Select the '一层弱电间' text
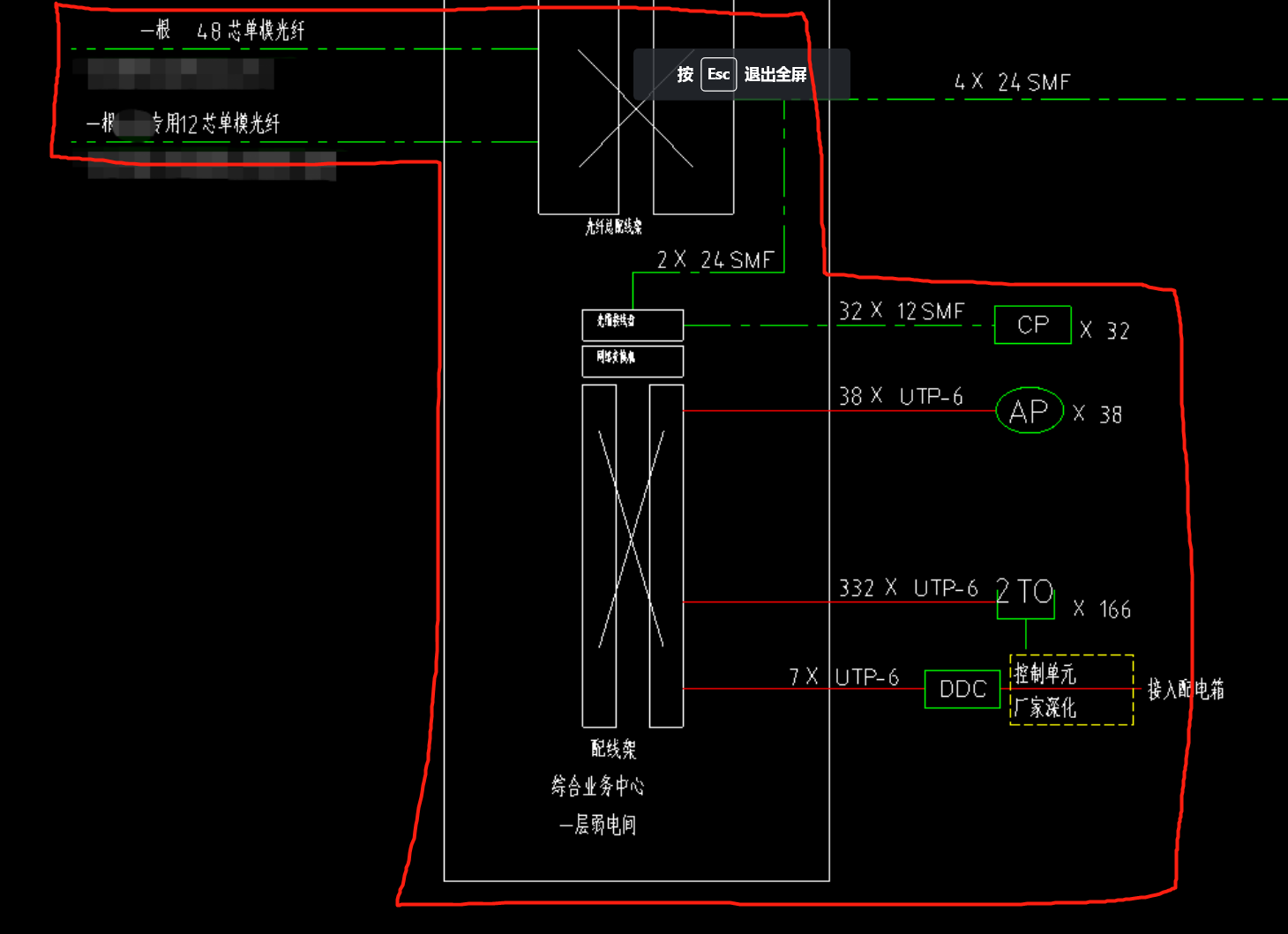The height and width of the screenshot is (934, 1288). pos(598,825)
